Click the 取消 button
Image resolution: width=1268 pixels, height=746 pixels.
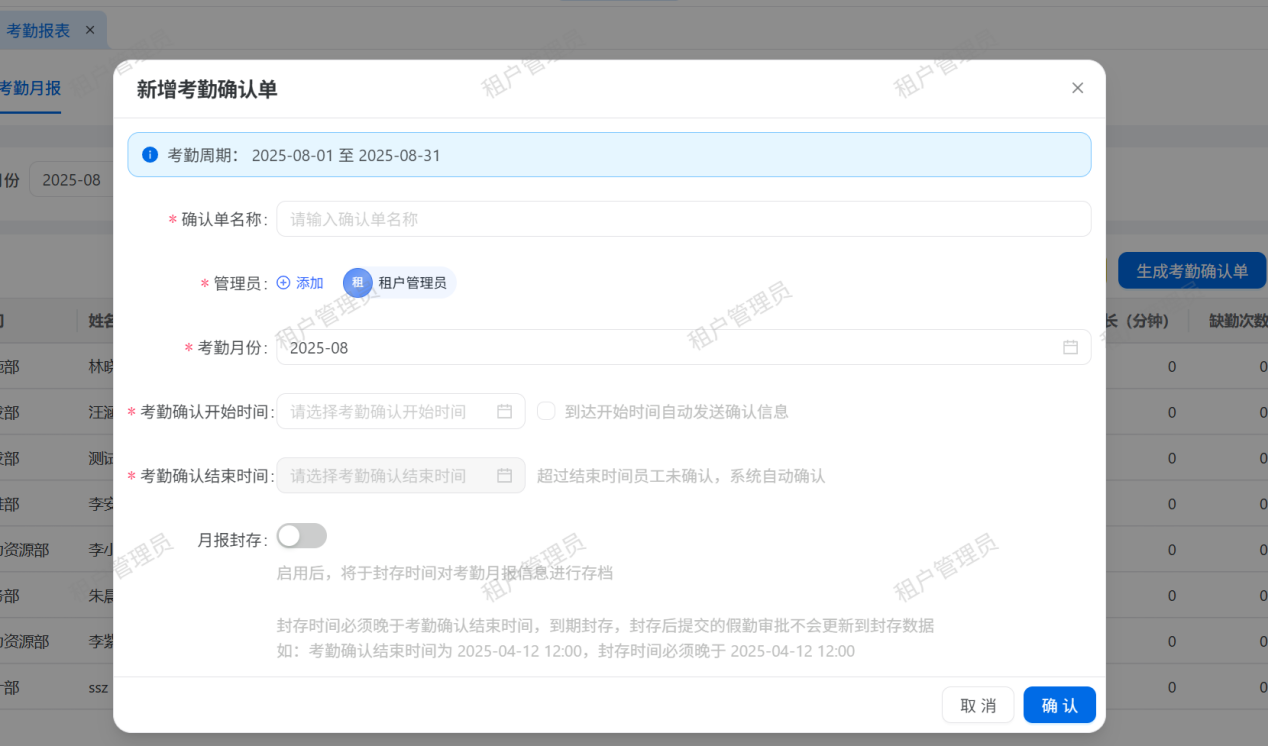978,705
